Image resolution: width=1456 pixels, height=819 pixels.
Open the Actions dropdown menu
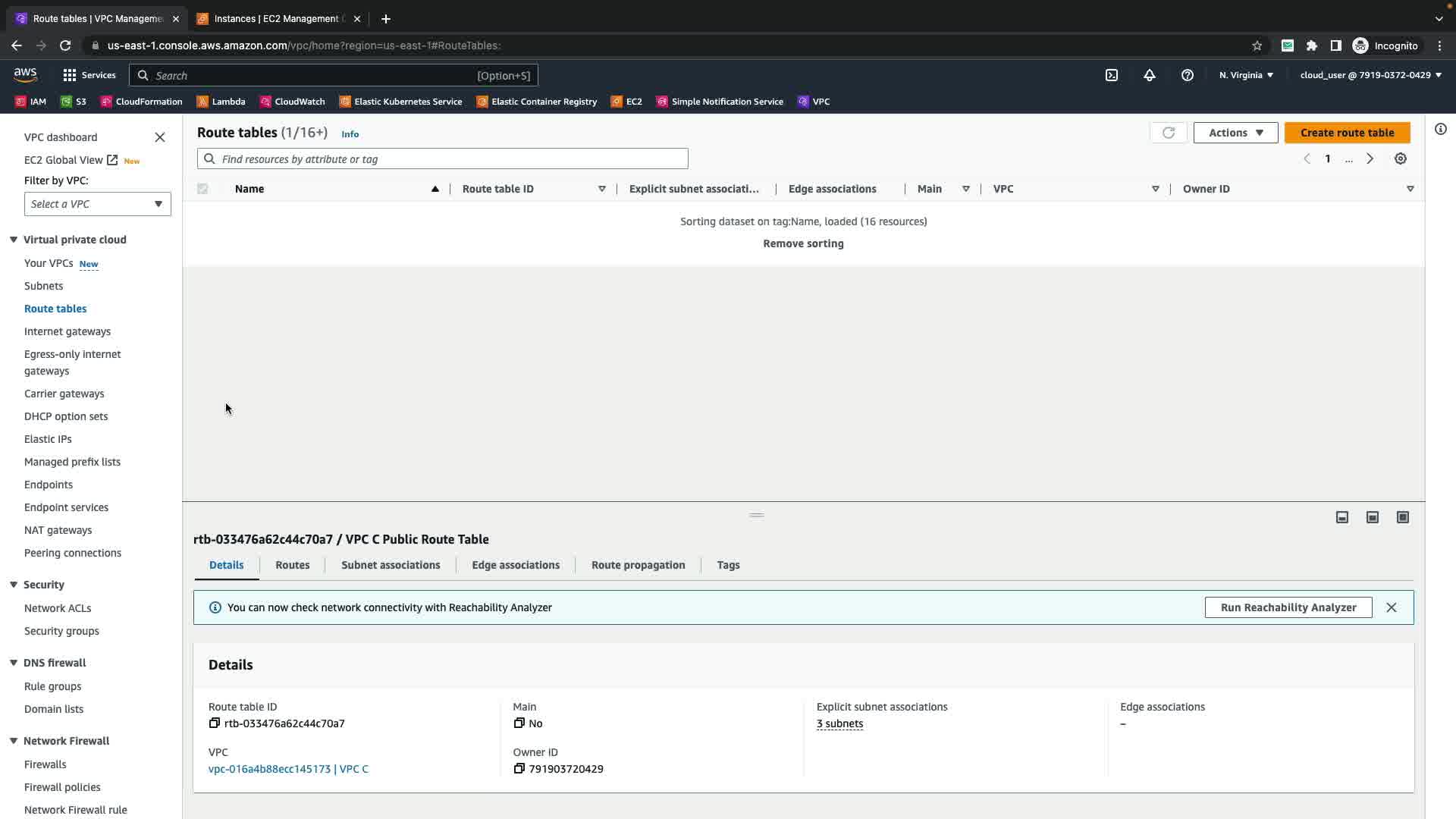click(x=1235, y=133)
